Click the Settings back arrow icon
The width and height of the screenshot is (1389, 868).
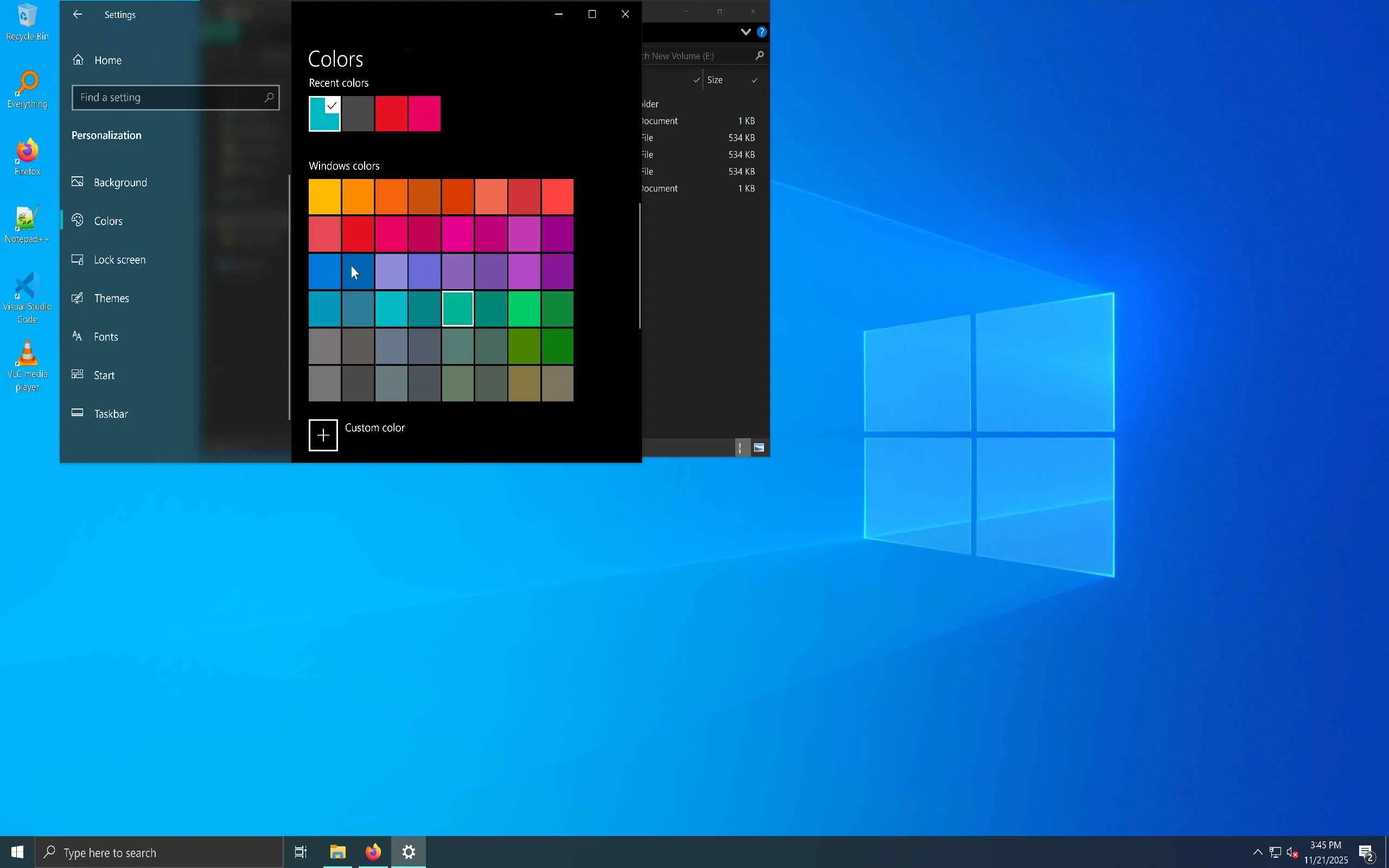coord(78,14)
